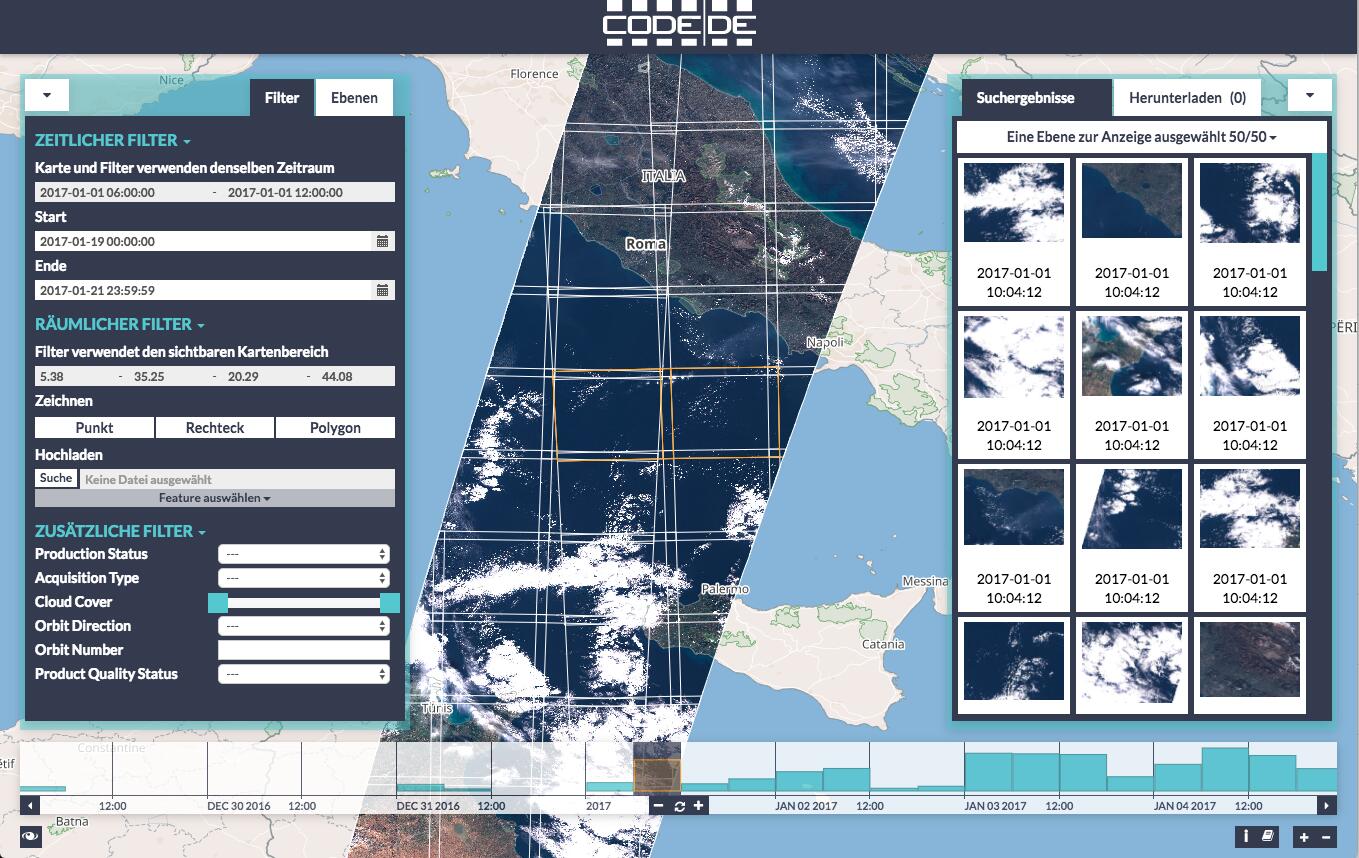Open the calendar picker for the Start date
The height and width of the screenshot is (858, 1359).
[382, 241]
